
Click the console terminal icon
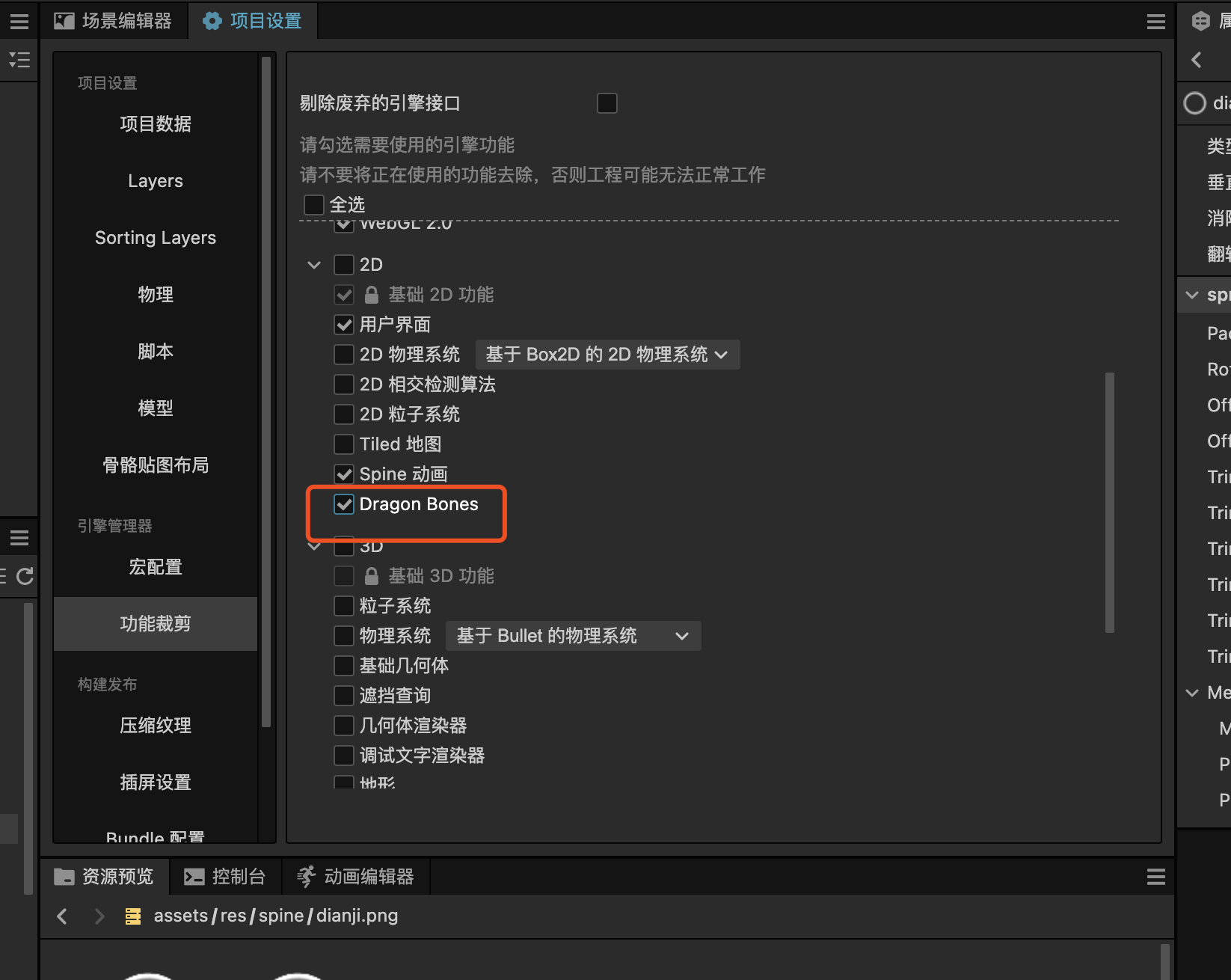coord(194,877)
